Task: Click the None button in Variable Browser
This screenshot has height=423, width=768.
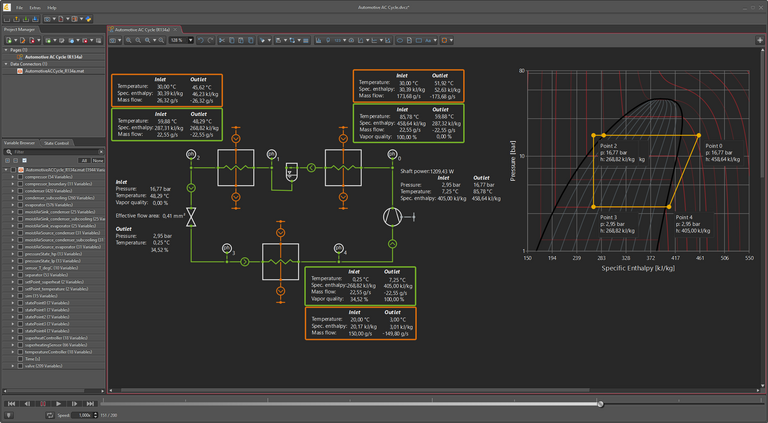Action: [x=97, y=160]
